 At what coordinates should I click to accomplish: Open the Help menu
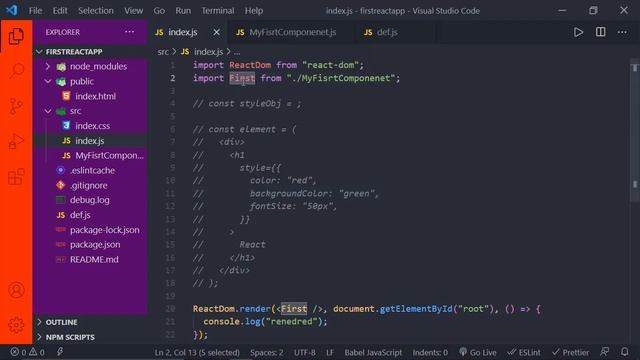253,11
